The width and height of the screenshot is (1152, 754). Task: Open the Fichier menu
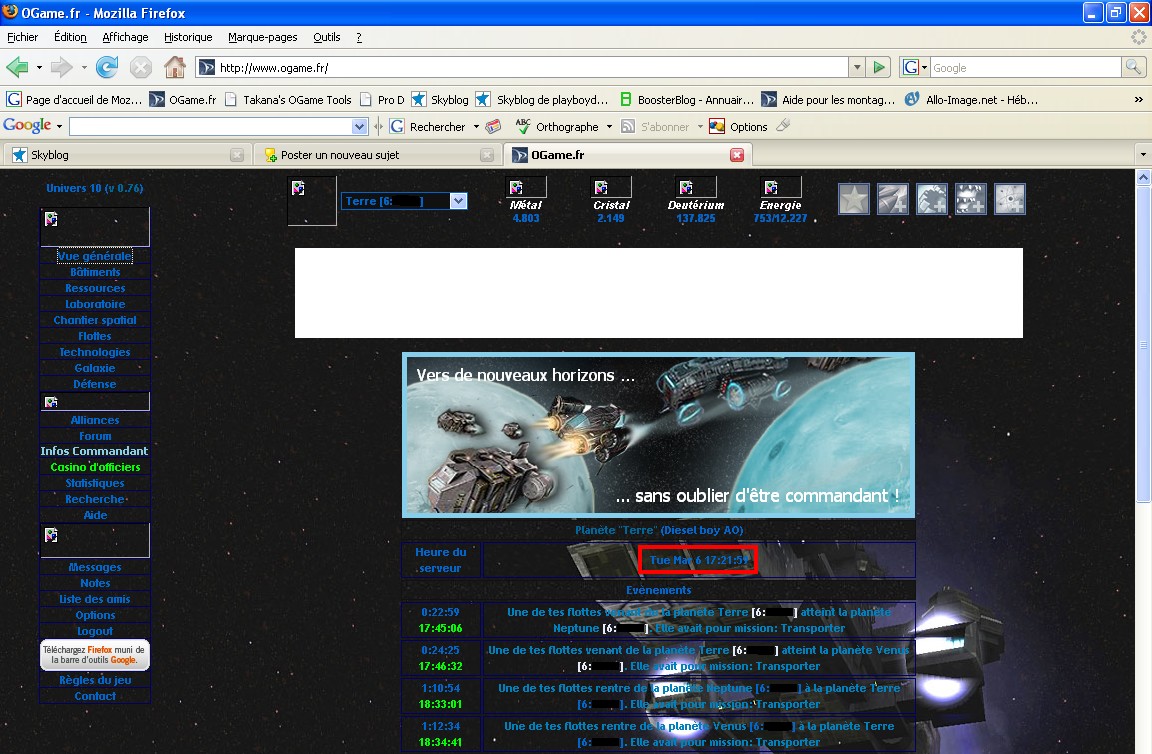23,37
